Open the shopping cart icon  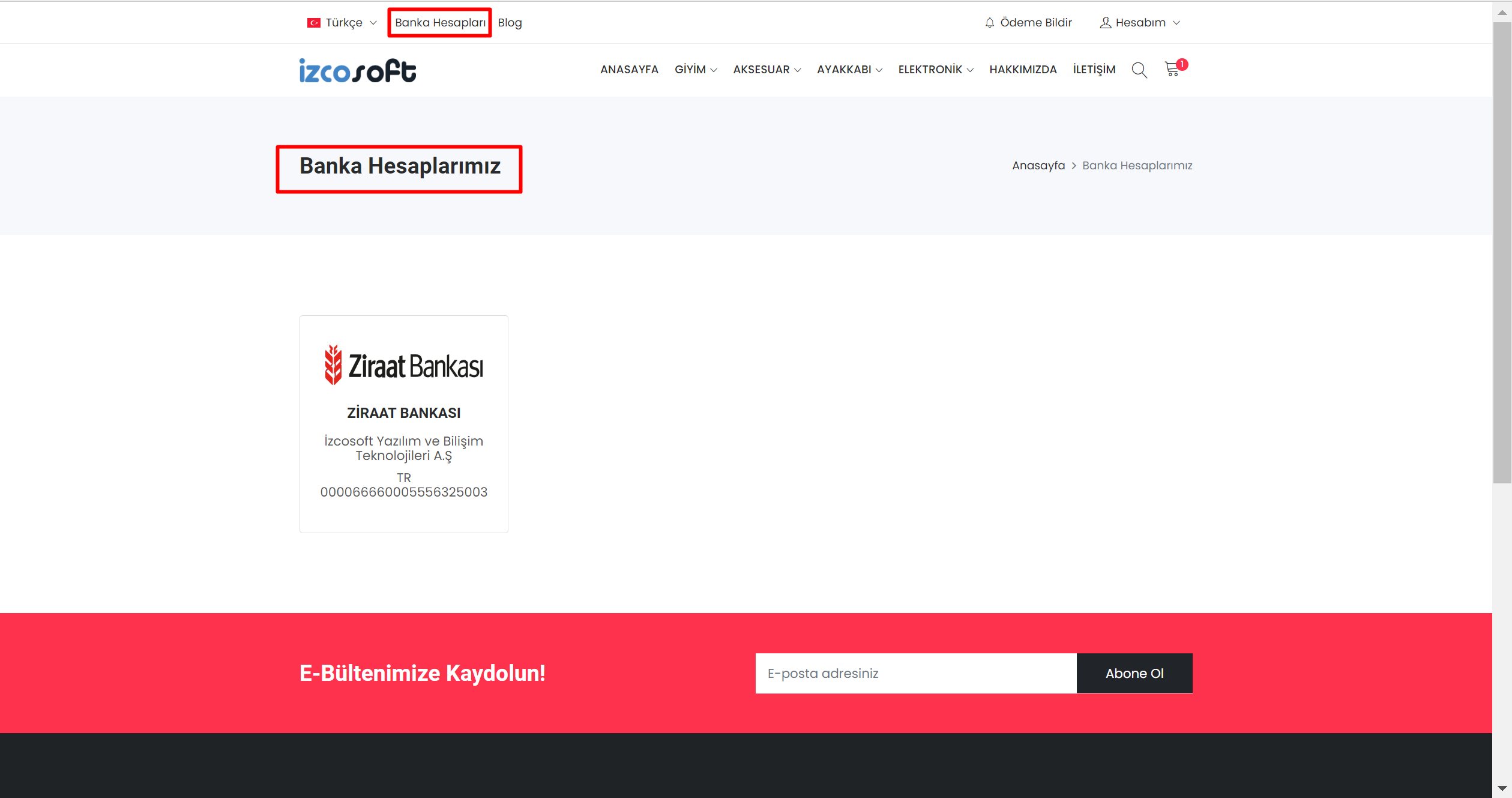pos(1172,69)
